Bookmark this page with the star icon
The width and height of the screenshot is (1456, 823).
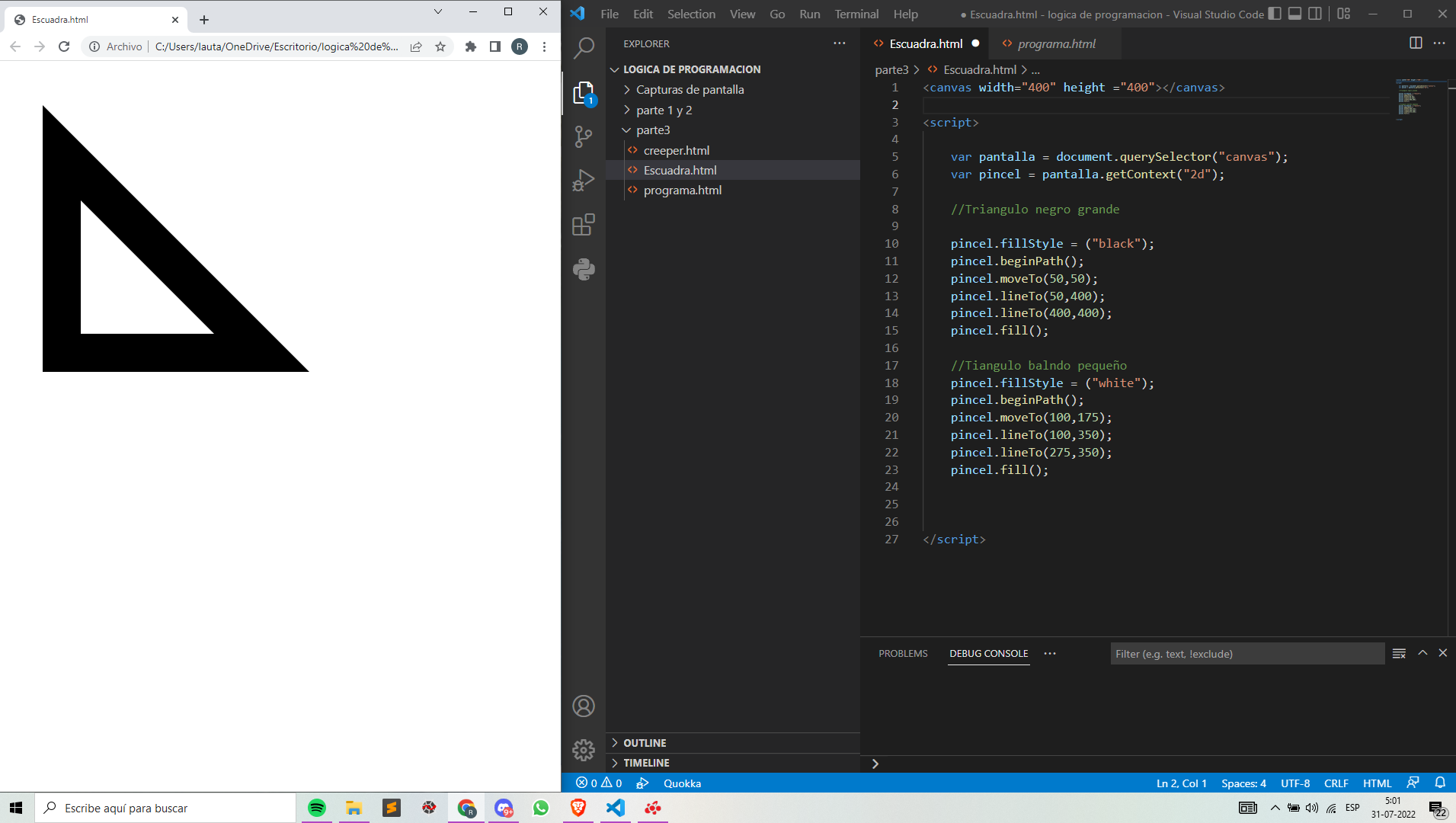tap(440, 46)
